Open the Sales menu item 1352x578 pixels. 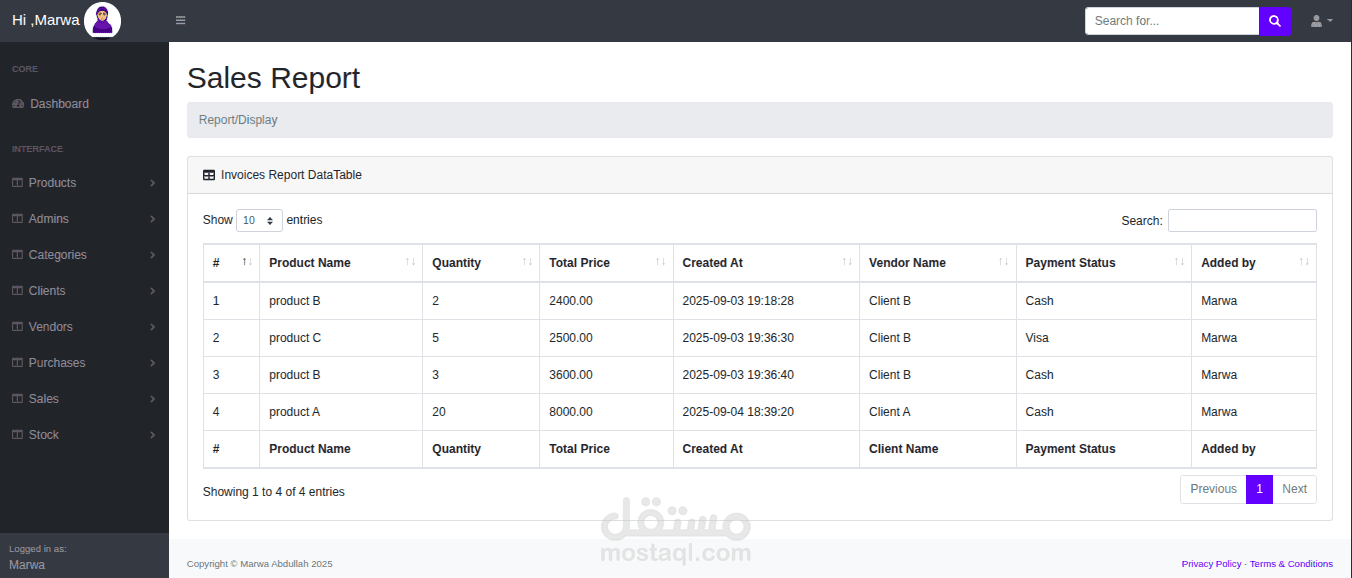click(84, 399)
